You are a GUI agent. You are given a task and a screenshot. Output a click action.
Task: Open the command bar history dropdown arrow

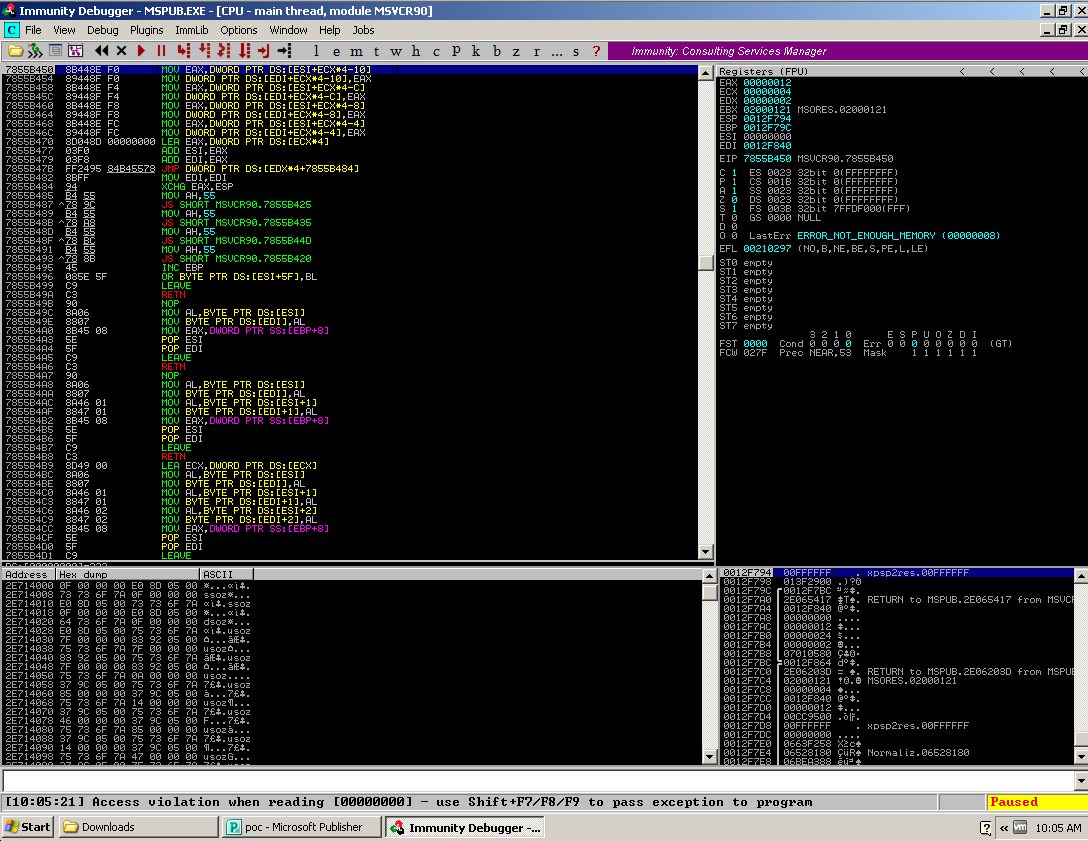[1080, 781]
